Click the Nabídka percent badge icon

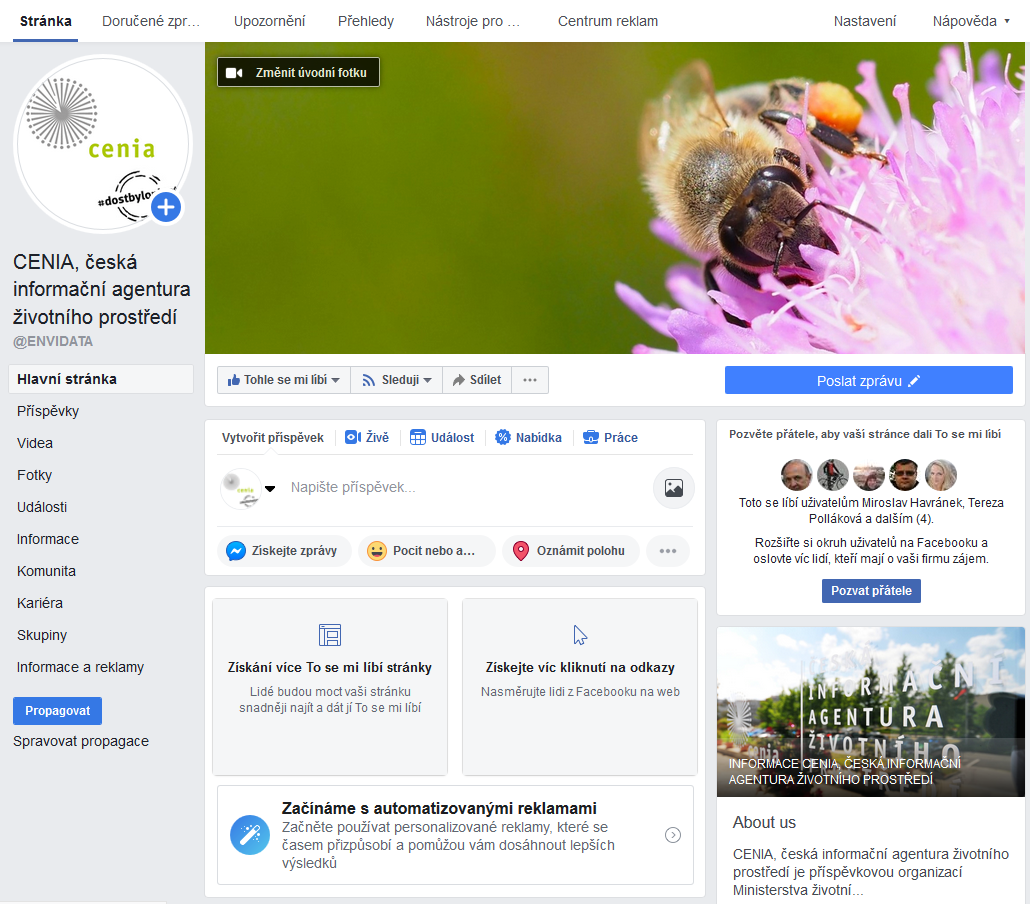pyautogui.click(x=503, y=438)
